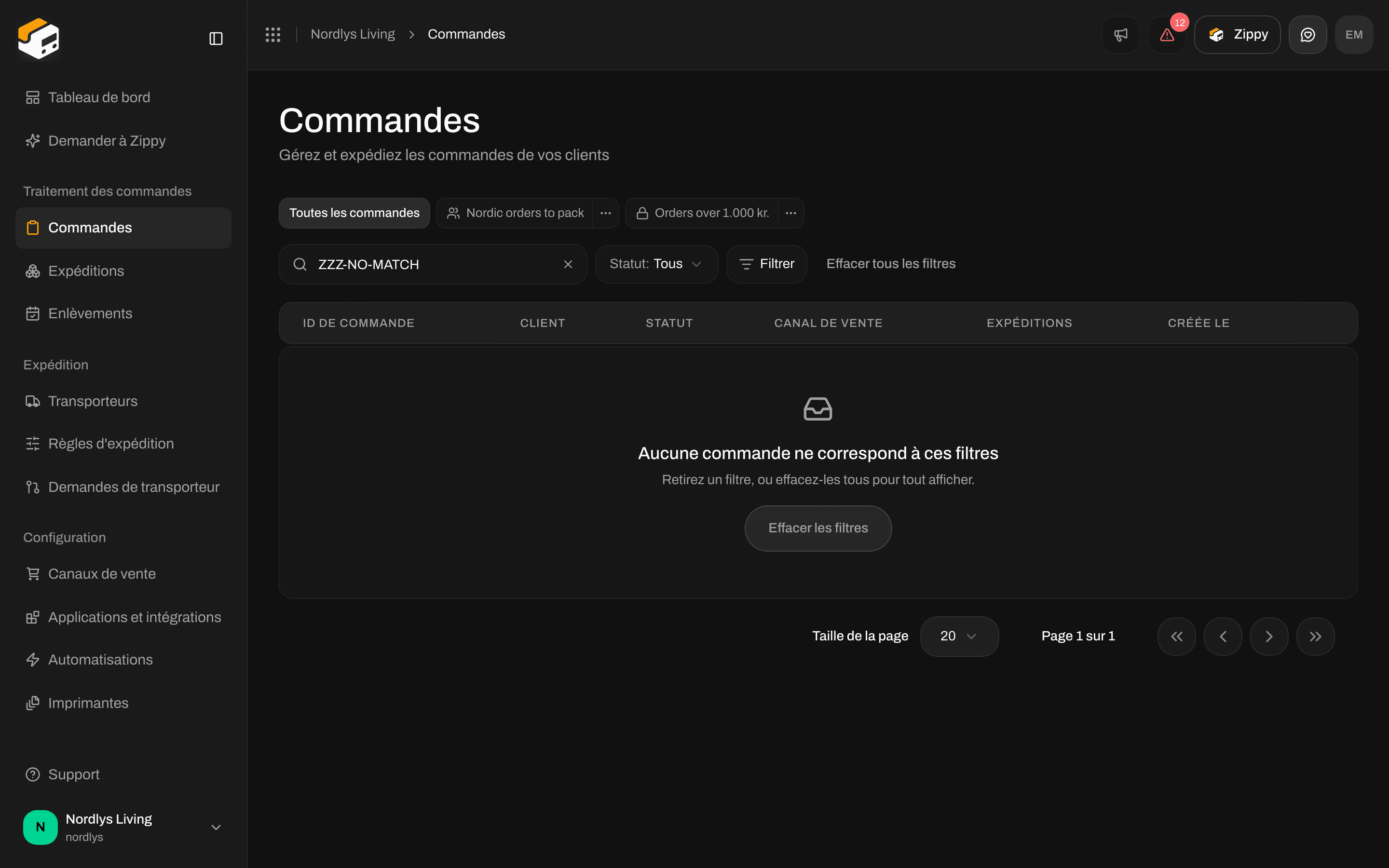Go to first page
The height and width of the screenshot is (868, 1389).
pos(1177,636)
